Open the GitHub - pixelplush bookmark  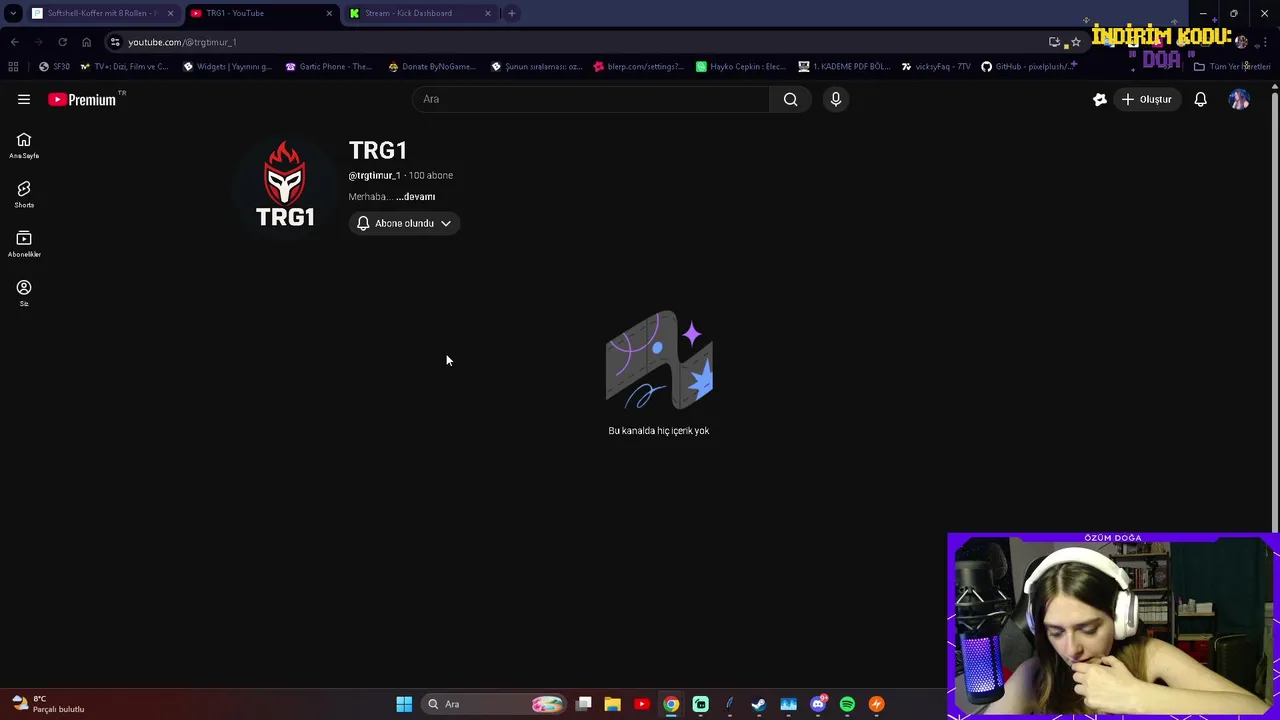point(1029,66)
